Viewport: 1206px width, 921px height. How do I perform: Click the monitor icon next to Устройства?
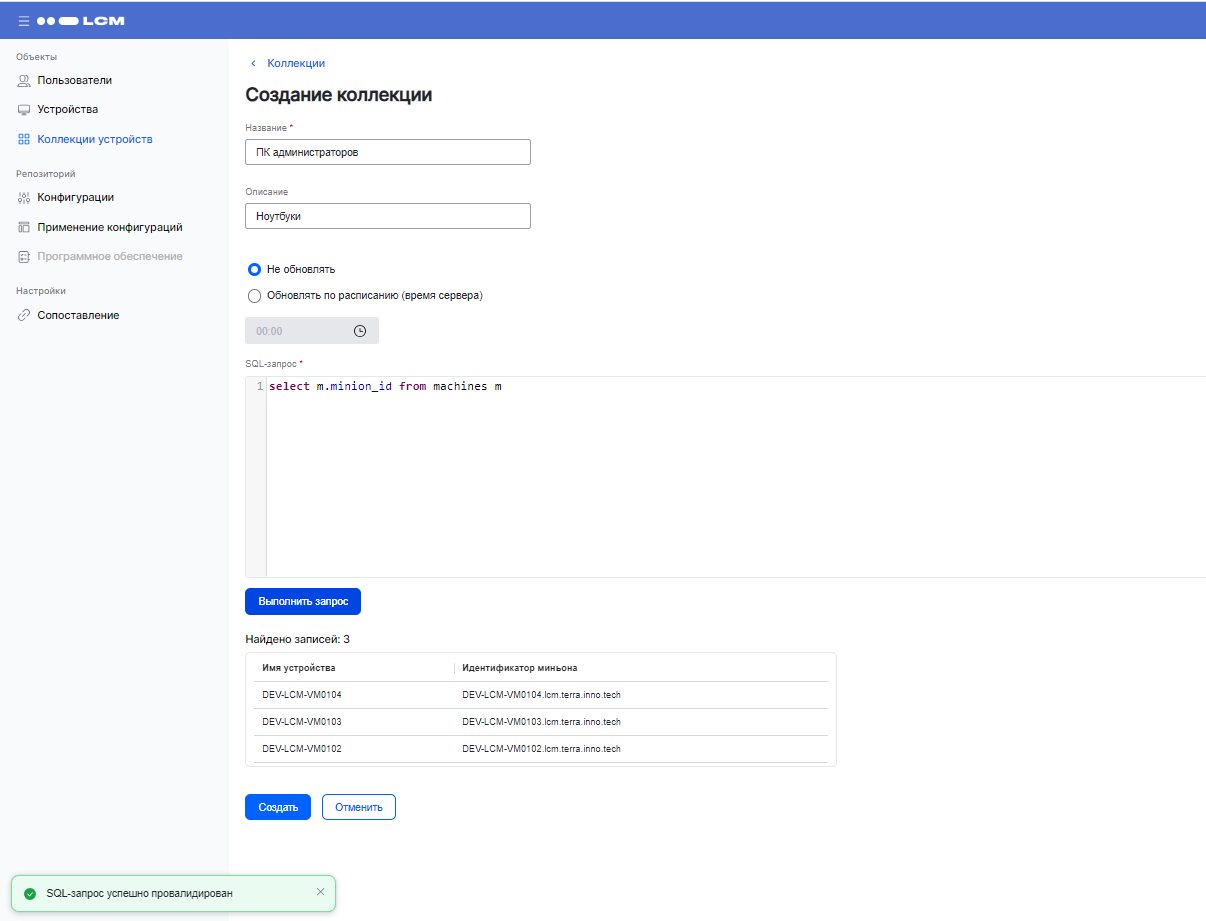(24, 110)
